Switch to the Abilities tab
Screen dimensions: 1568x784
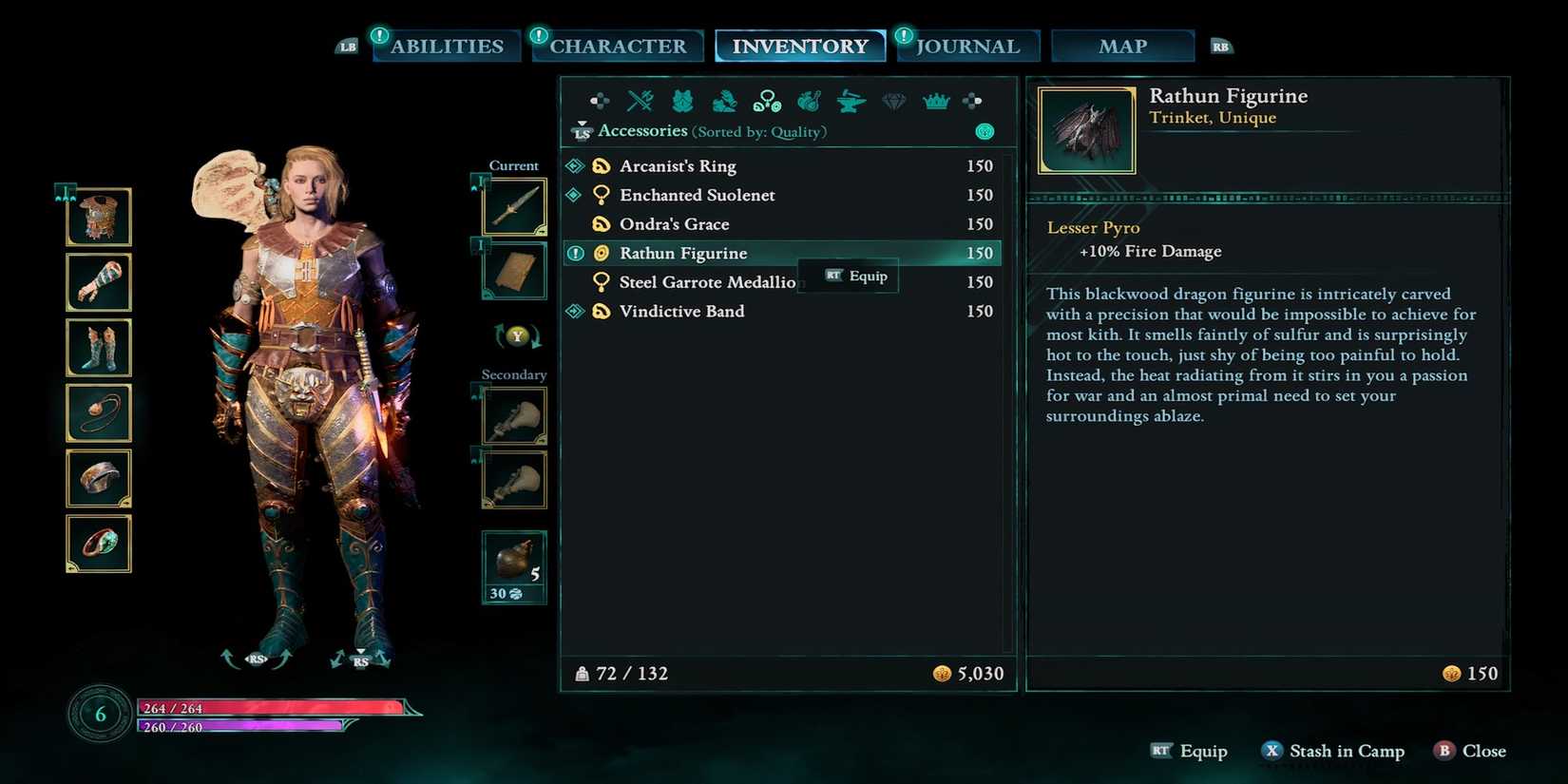pos(447,46)
